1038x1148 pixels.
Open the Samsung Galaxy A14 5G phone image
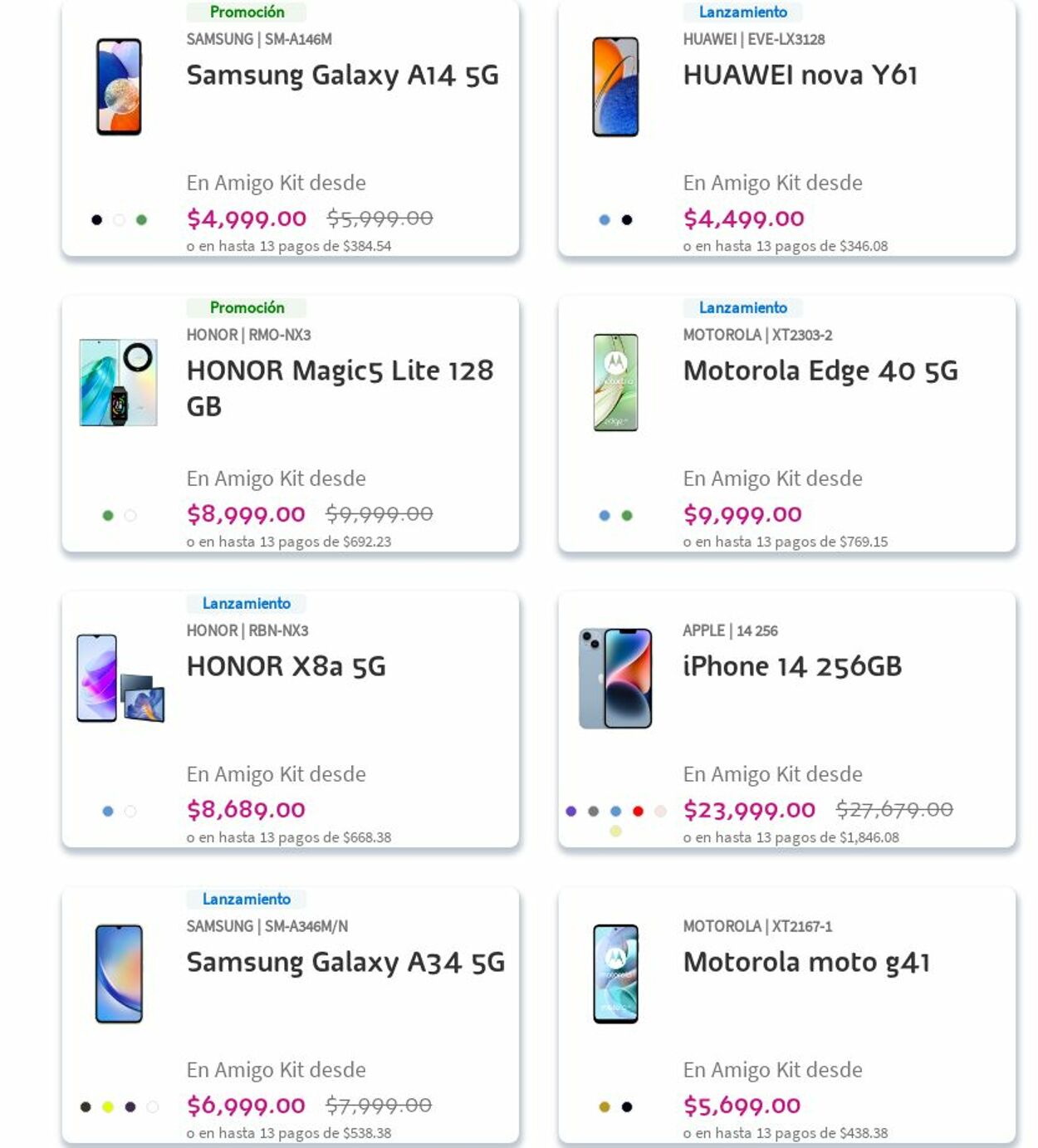click(119, 86)
